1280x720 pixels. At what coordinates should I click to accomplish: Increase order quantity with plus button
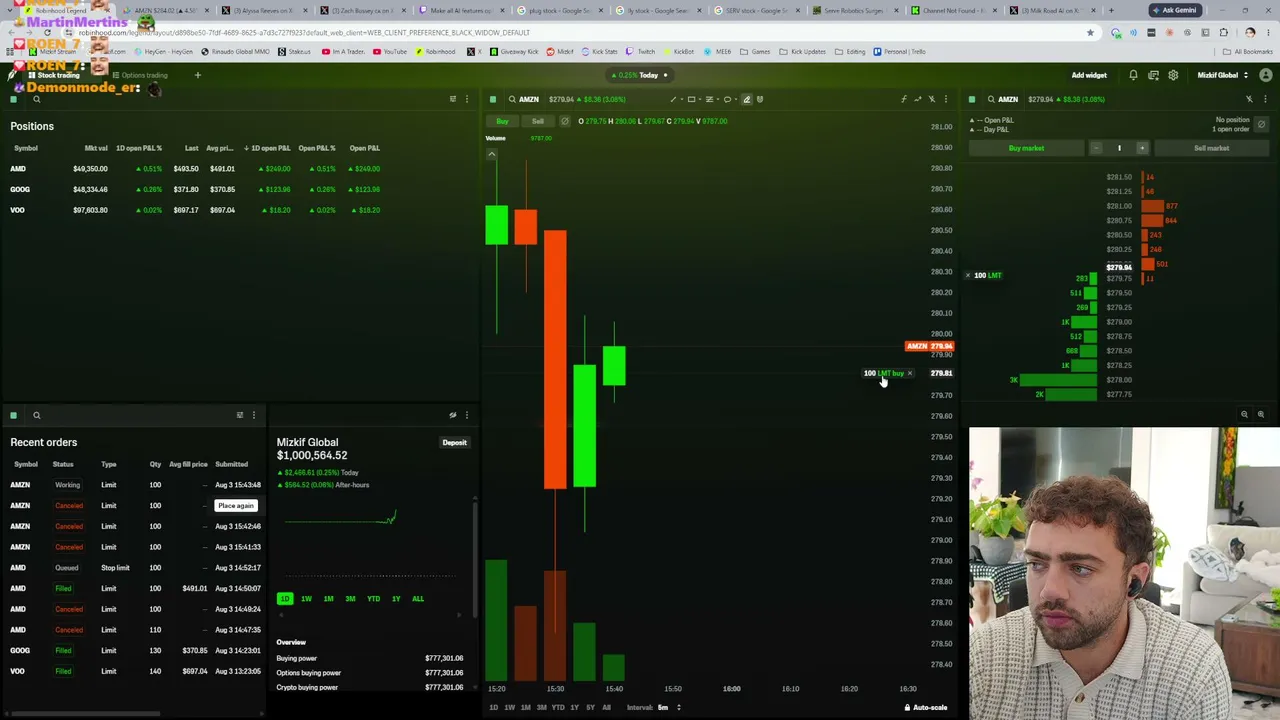pyautogui.click(x=1142, y=148)
